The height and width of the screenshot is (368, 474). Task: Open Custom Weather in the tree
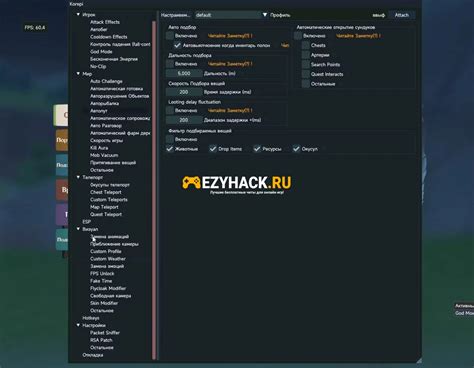click(x=108, y=259)
